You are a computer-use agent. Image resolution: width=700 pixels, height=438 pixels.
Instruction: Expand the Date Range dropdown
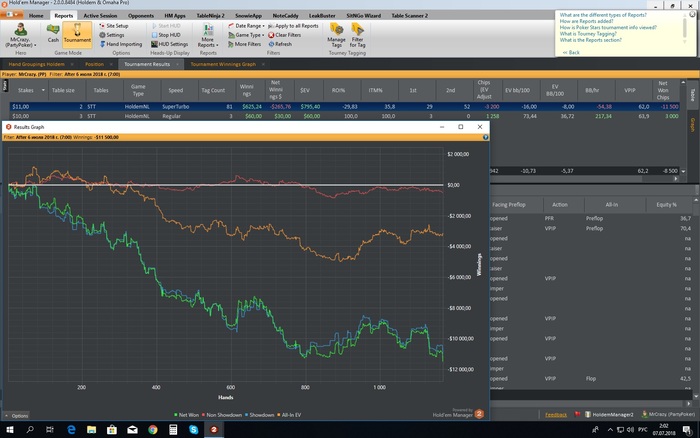(x=246, y=26)
